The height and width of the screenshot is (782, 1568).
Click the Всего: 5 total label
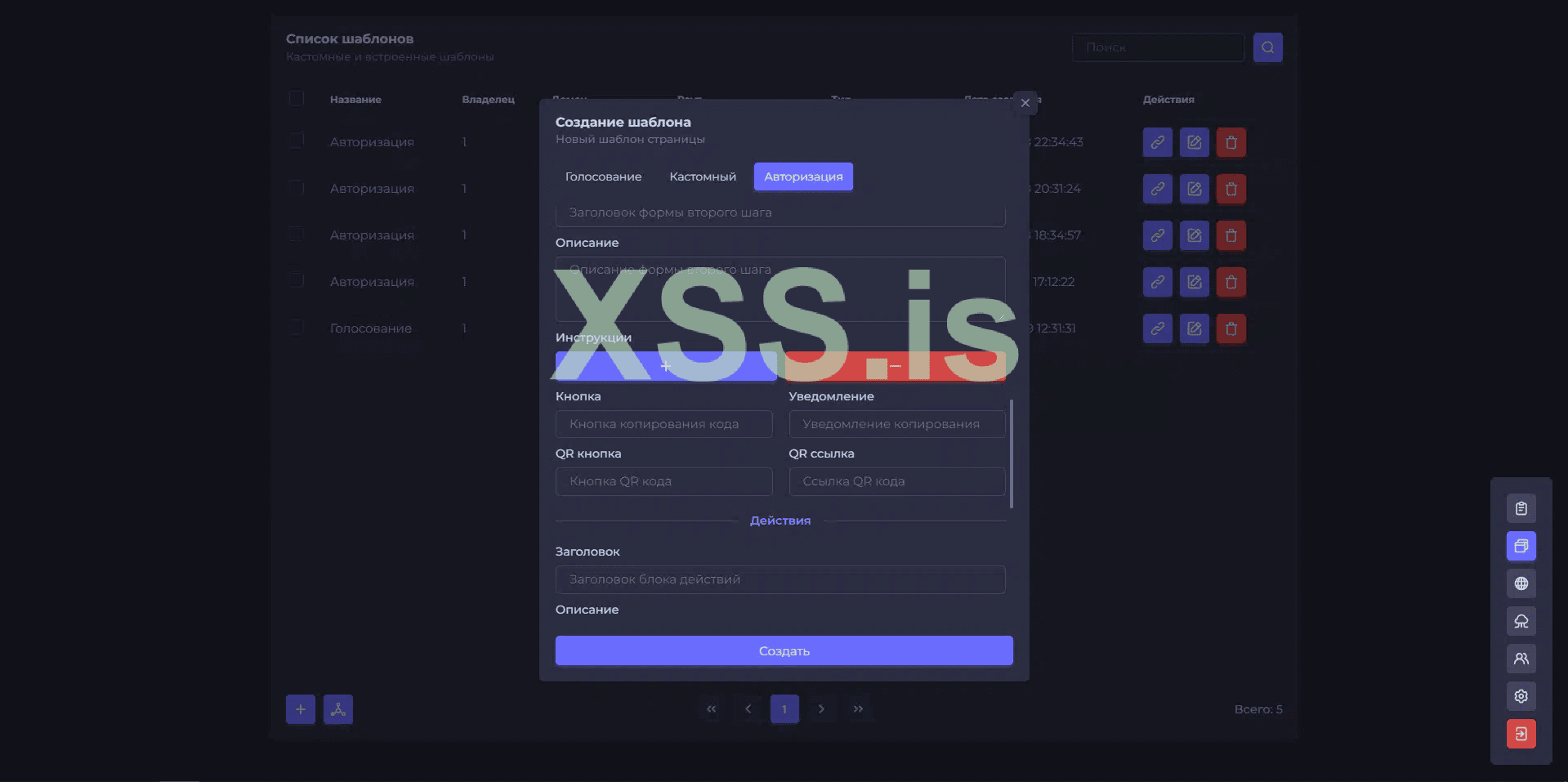[x=1258, y=709]
